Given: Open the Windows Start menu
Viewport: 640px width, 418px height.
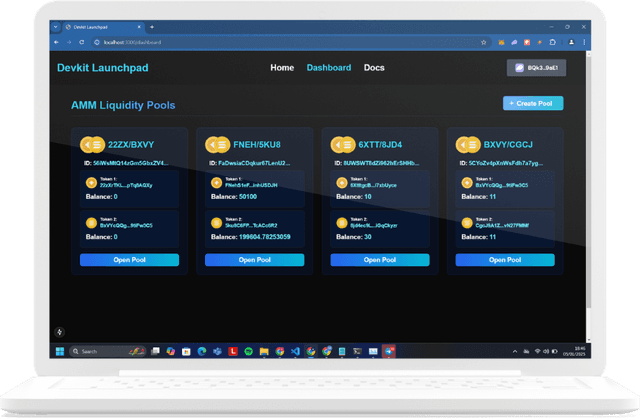Looking at the screenshot, I should click(x=60, y=351).
